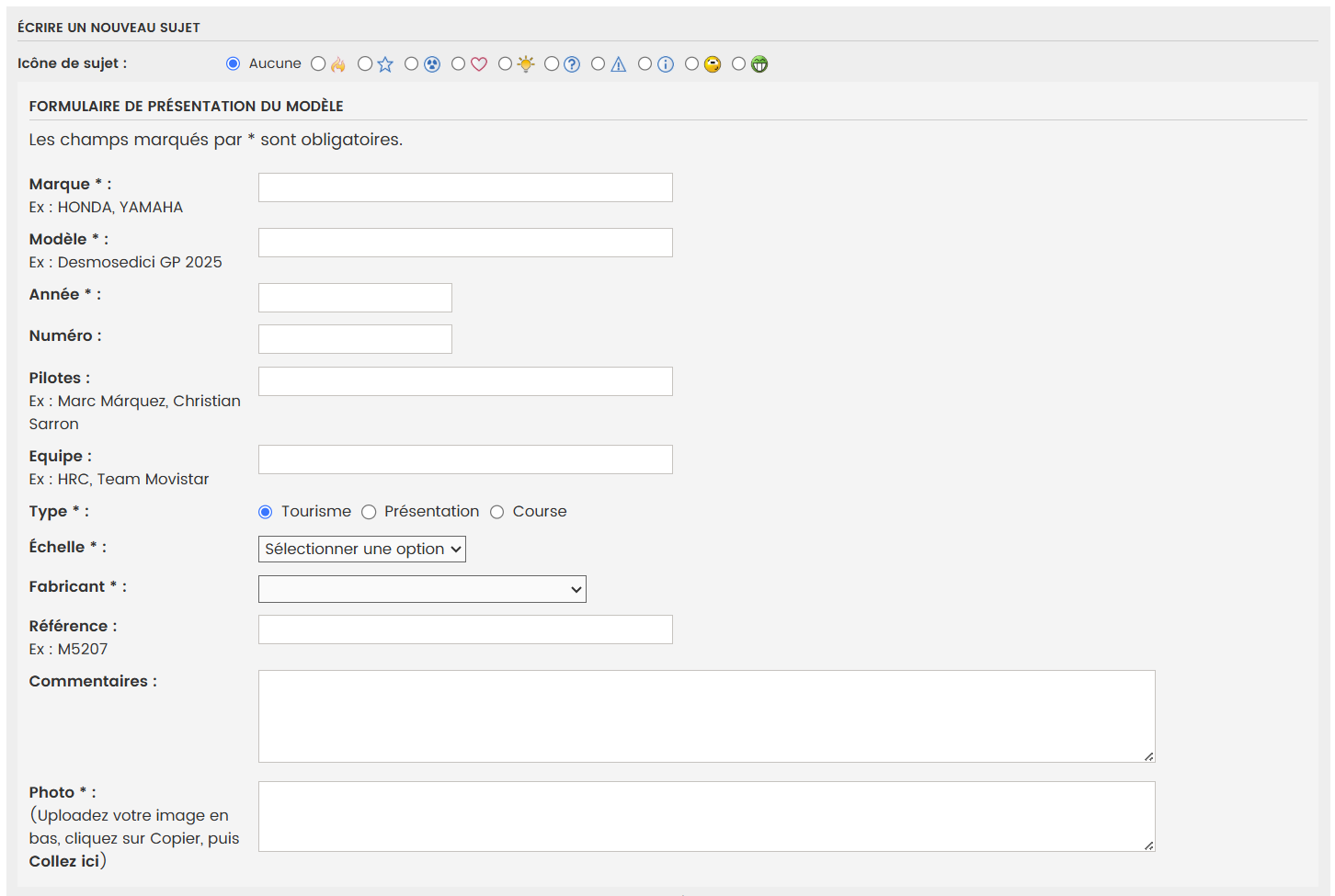Screen dimensions: 1335x896
Task: Click the 'Ex : HRC, Team Movistar' hint
Action: pos(119,480)
